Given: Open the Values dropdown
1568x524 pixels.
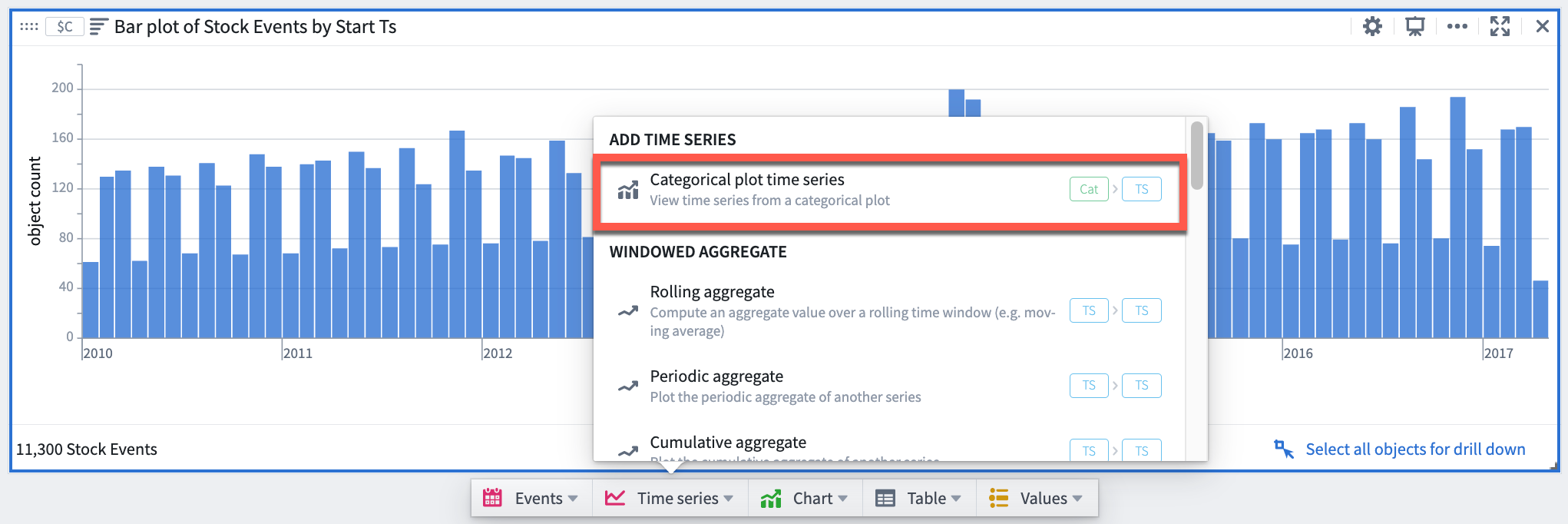Looking at the screenshot, I should point(1037,498).
